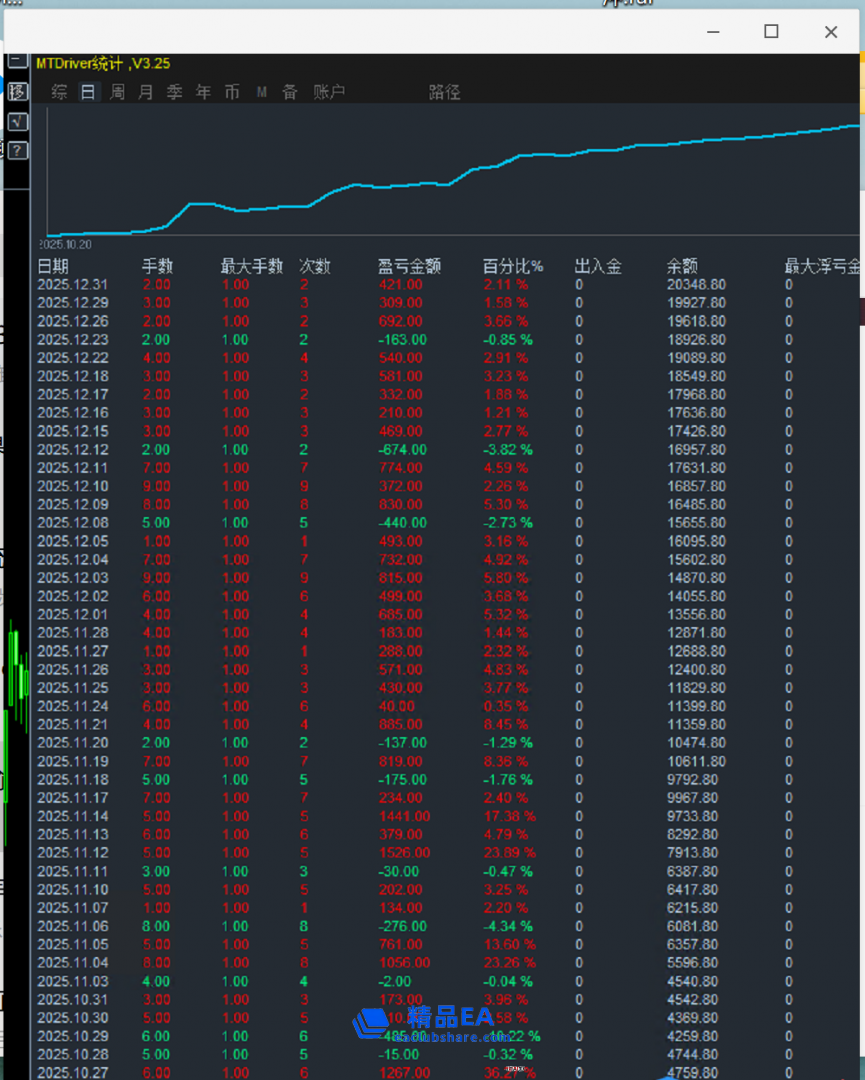Open the ? help icon on left sidebar
The image size is (865, 1080).
point(17,151)
